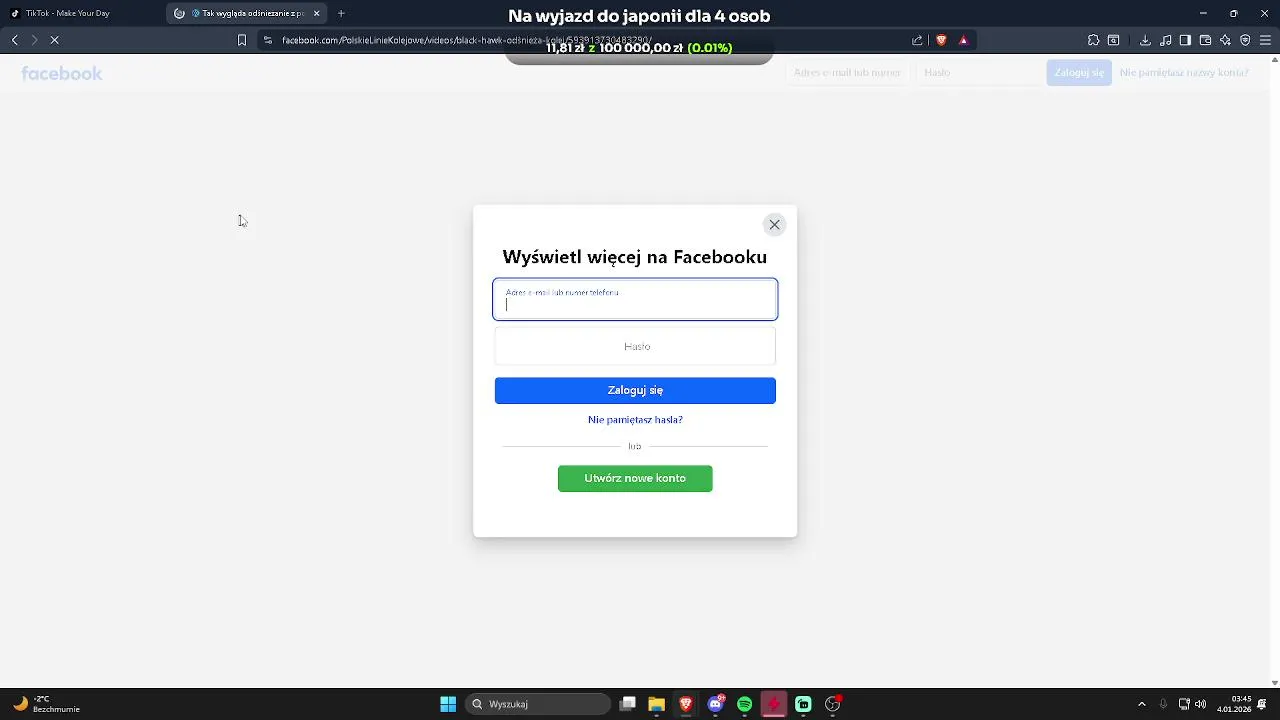Screen dimensions: 1280x720
Task: Close the Facebook login dialog
Action: pyautogui.click(x=774, y=225)
